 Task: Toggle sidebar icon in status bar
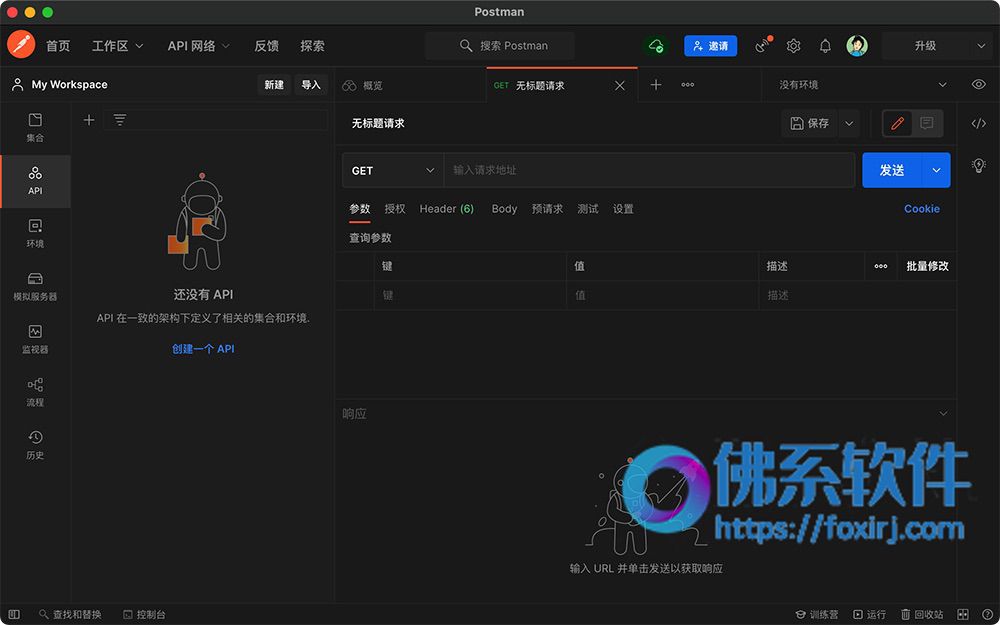coord(14,614)
